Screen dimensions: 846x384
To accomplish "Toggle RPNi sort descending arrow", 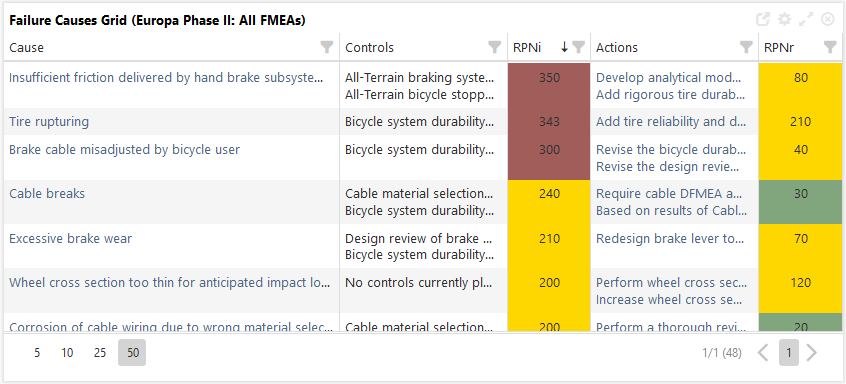I will tap(564, 47).
